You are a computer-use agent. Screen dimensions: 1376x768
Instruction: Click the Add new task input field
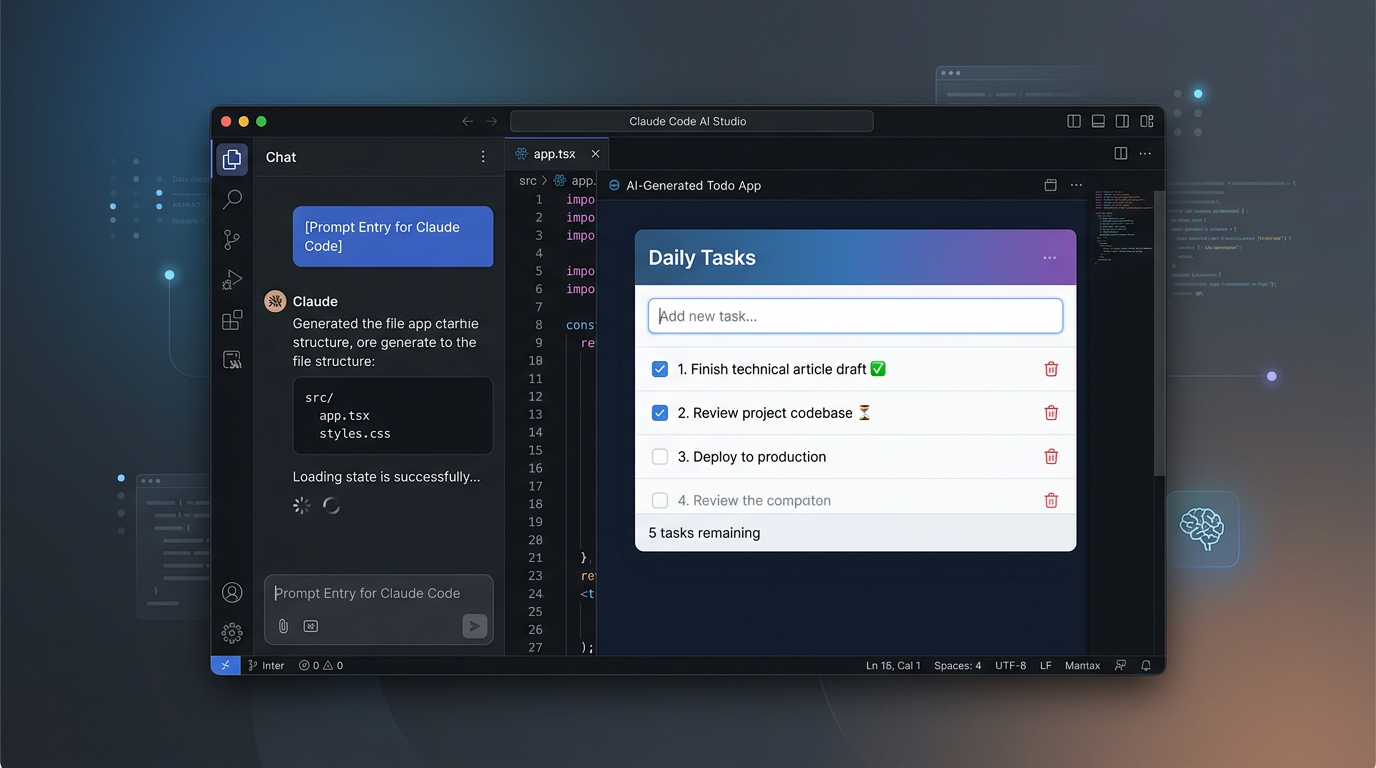(x=855, y=315)
